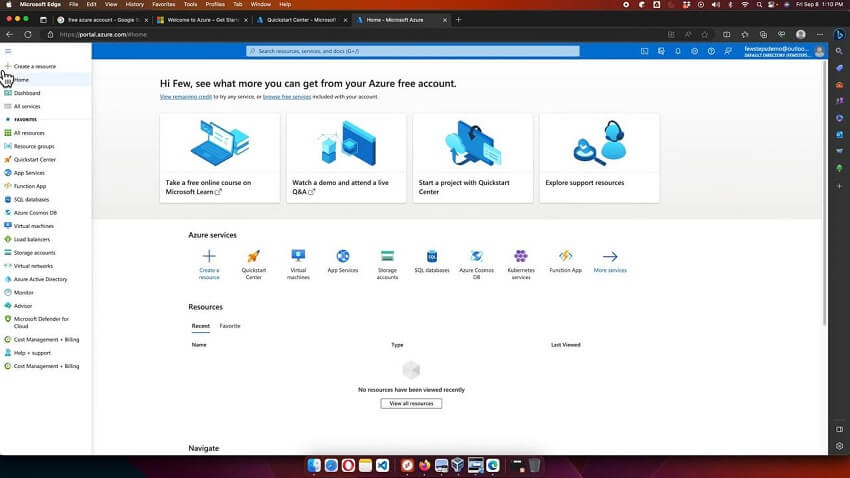Click the Last Viewed column header
This screenshot has width=850, height=478.
point(565,345)
